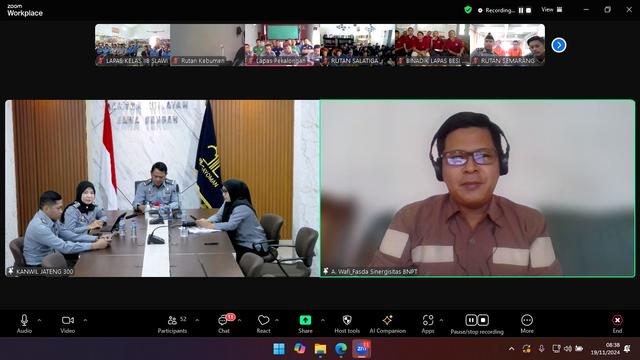Mute microphone using the Audio button
640x360 pixels.
[x=24, y=324]
